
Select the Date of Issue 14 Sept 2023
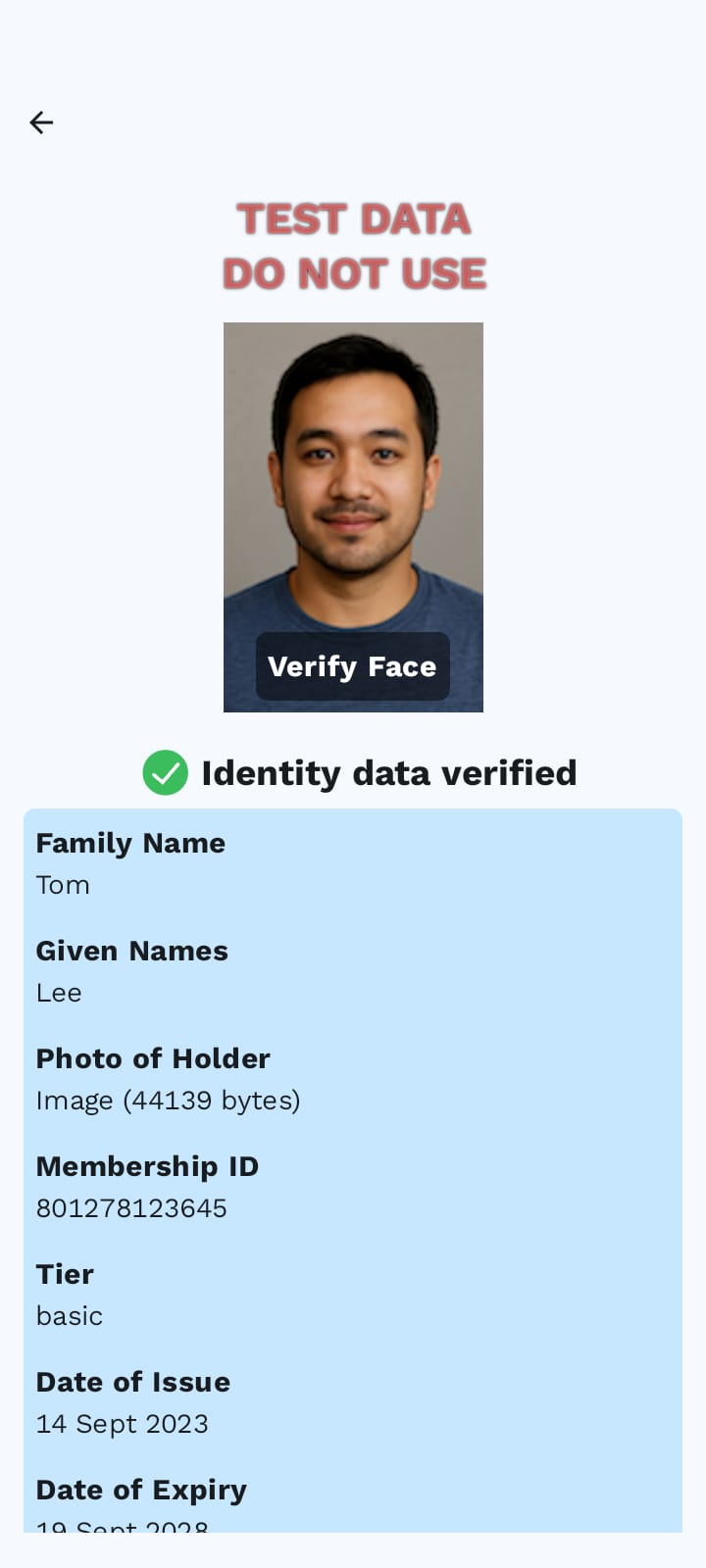tap(122, 1423)
